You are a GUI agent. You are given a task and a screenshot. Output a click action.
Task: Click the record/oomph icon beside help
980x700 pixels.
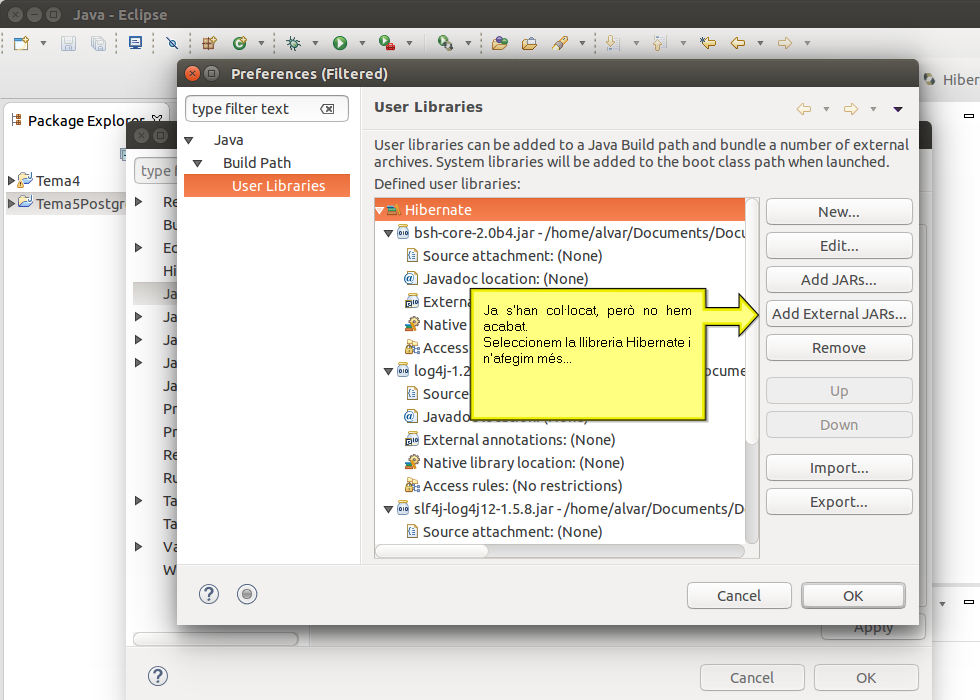(x=247, y=594)
